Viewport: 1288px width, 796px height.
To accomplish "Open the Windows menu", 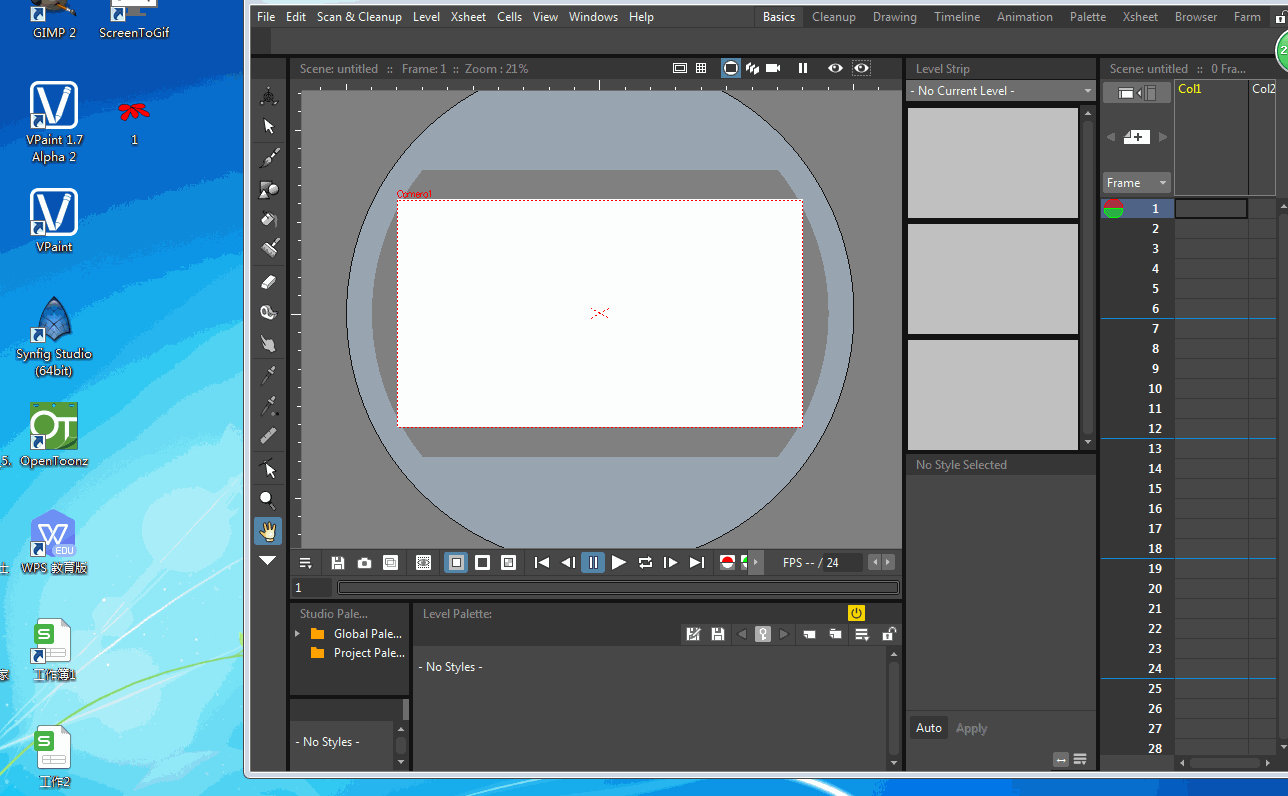I will pyautogui.click(x=593, y=16).
